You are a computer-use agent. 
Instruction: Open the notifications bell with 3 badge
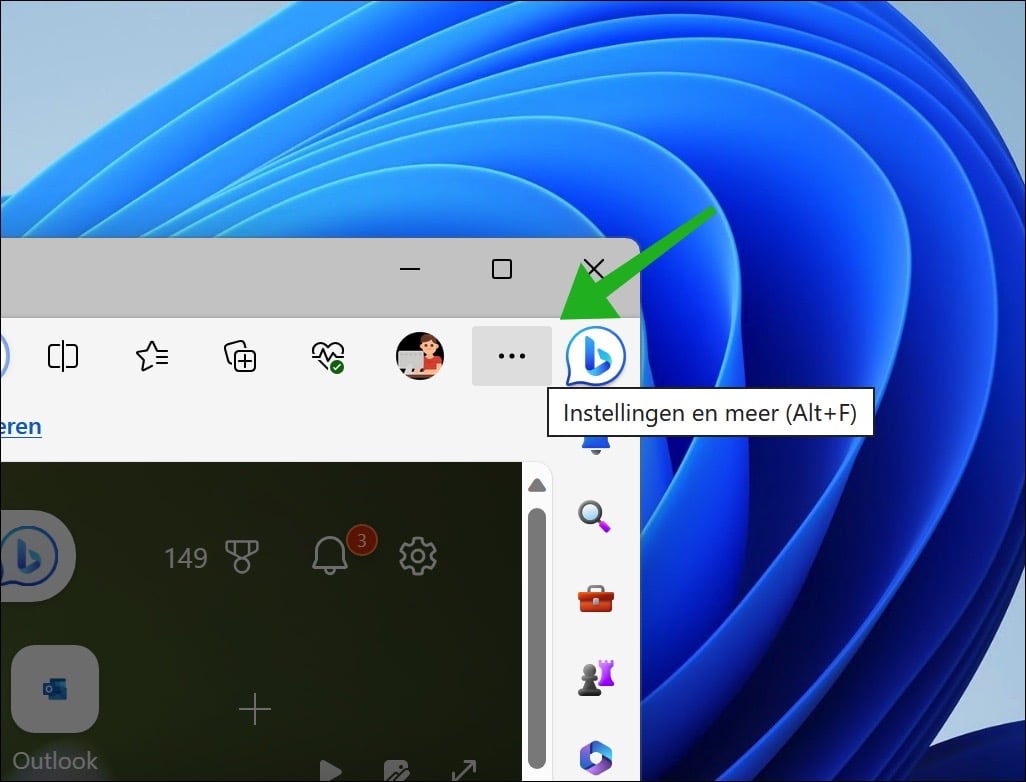[331, 556]
